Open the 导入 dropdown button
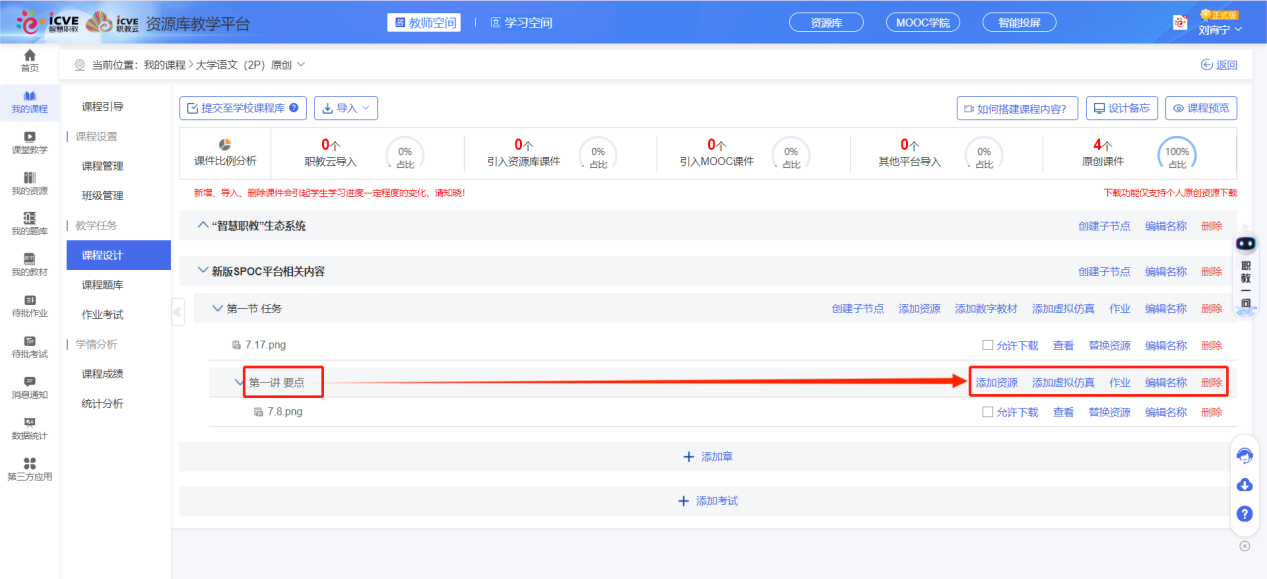Image resolution: width=1267 pixels, height=579 pixels. pos(346,108)
